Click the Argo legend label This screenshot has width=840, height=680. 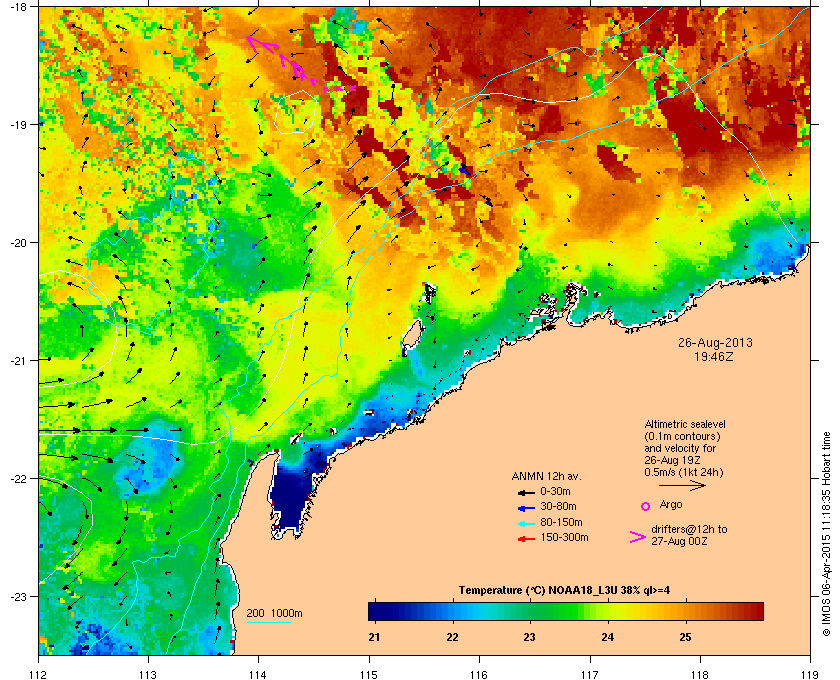[x=671, y=504]
